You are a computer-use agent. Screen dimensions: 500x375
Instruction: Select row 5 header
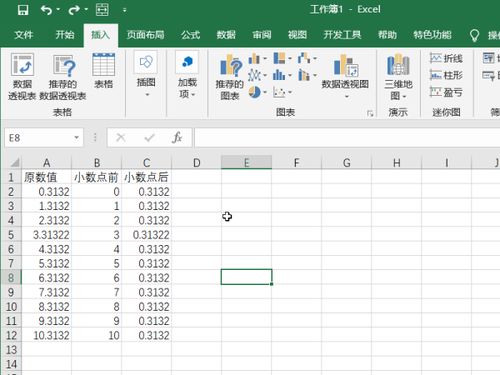(x=11, y=235)
